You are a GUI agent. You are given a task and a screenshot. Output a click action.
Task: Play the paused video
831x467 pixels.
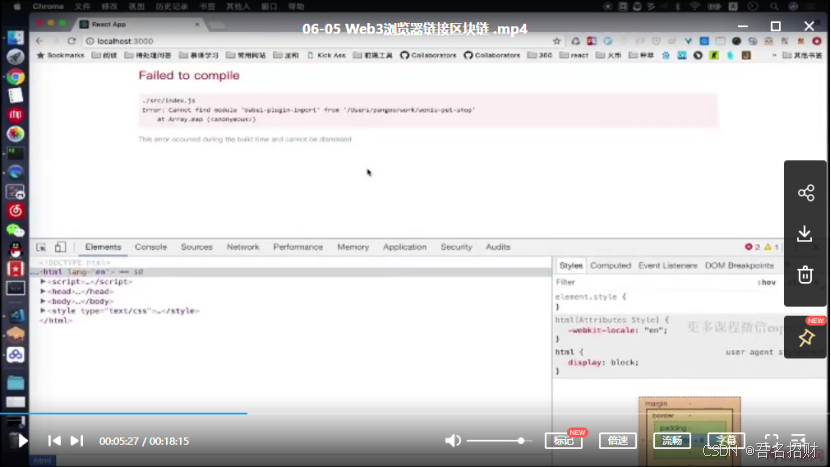22,441
